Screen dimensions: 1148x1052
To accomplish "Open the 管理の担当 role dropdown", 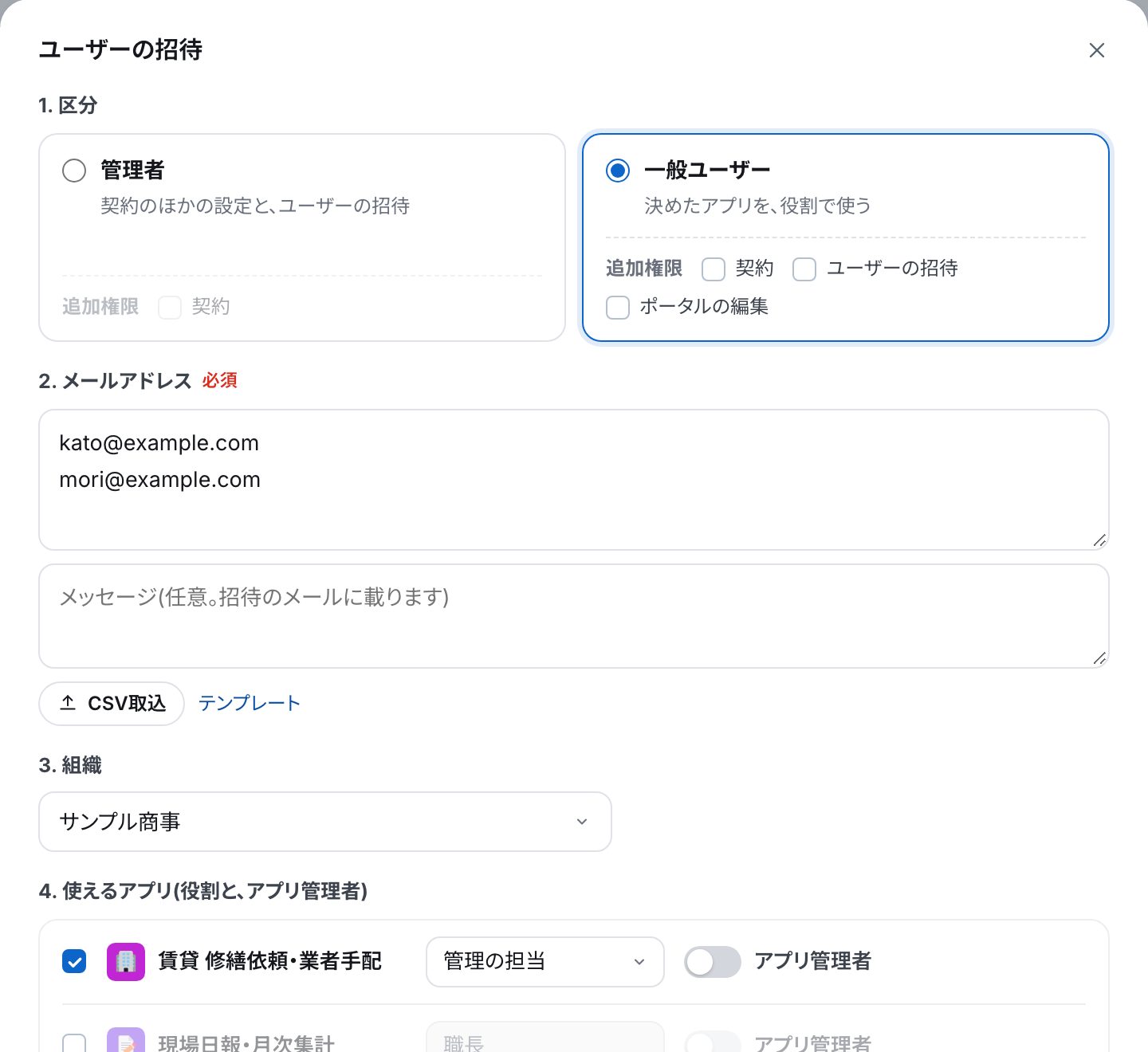I will pos(545,962).
